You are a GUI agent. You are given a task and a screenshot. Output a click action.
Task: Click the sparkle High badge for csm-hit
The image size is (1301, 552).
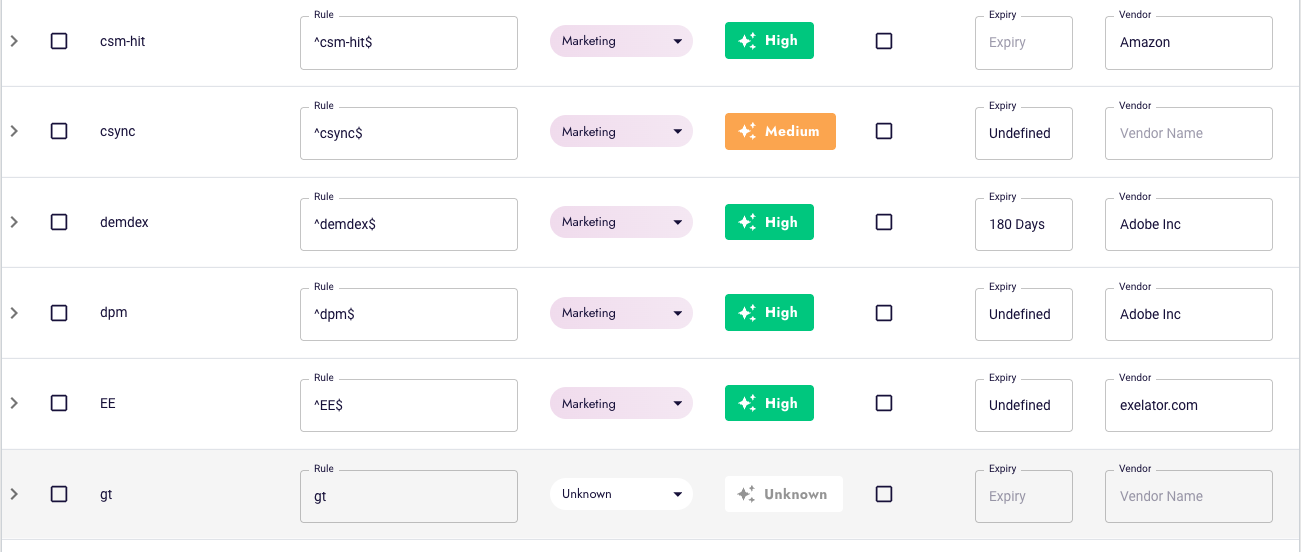[x=769, y=41]
